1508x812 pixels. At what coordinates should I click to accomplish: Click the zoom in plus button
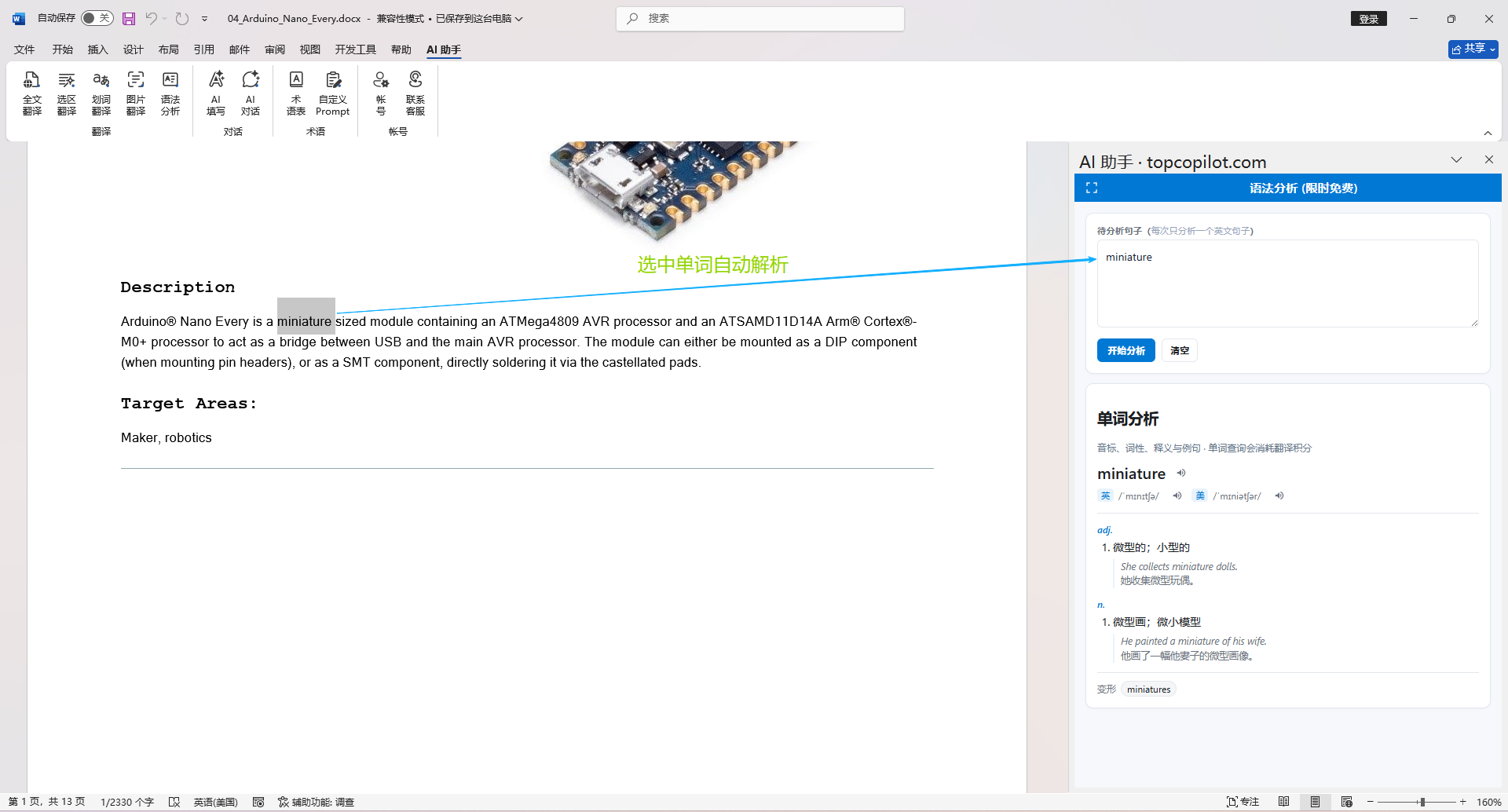(x=1463, y=802)
